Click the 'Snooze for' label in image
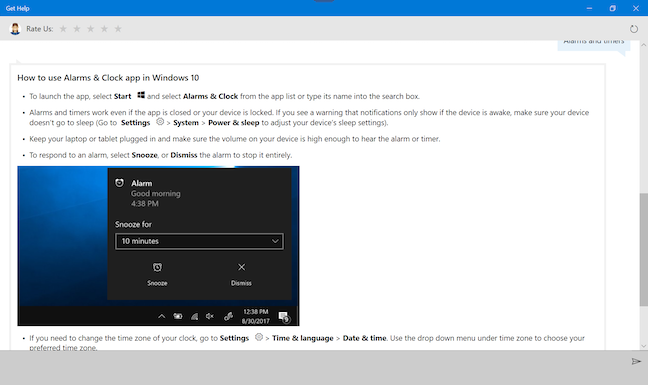648x385 pixels. click(133, 224)
